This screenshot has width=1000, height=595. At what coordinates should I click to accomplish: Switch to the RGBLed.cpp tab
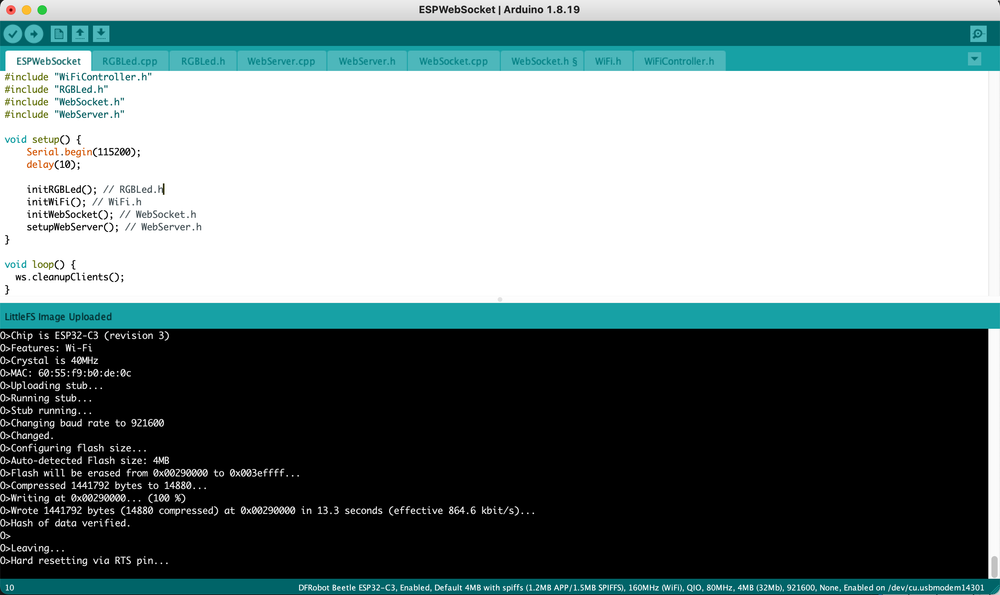[x=130, y=61]
